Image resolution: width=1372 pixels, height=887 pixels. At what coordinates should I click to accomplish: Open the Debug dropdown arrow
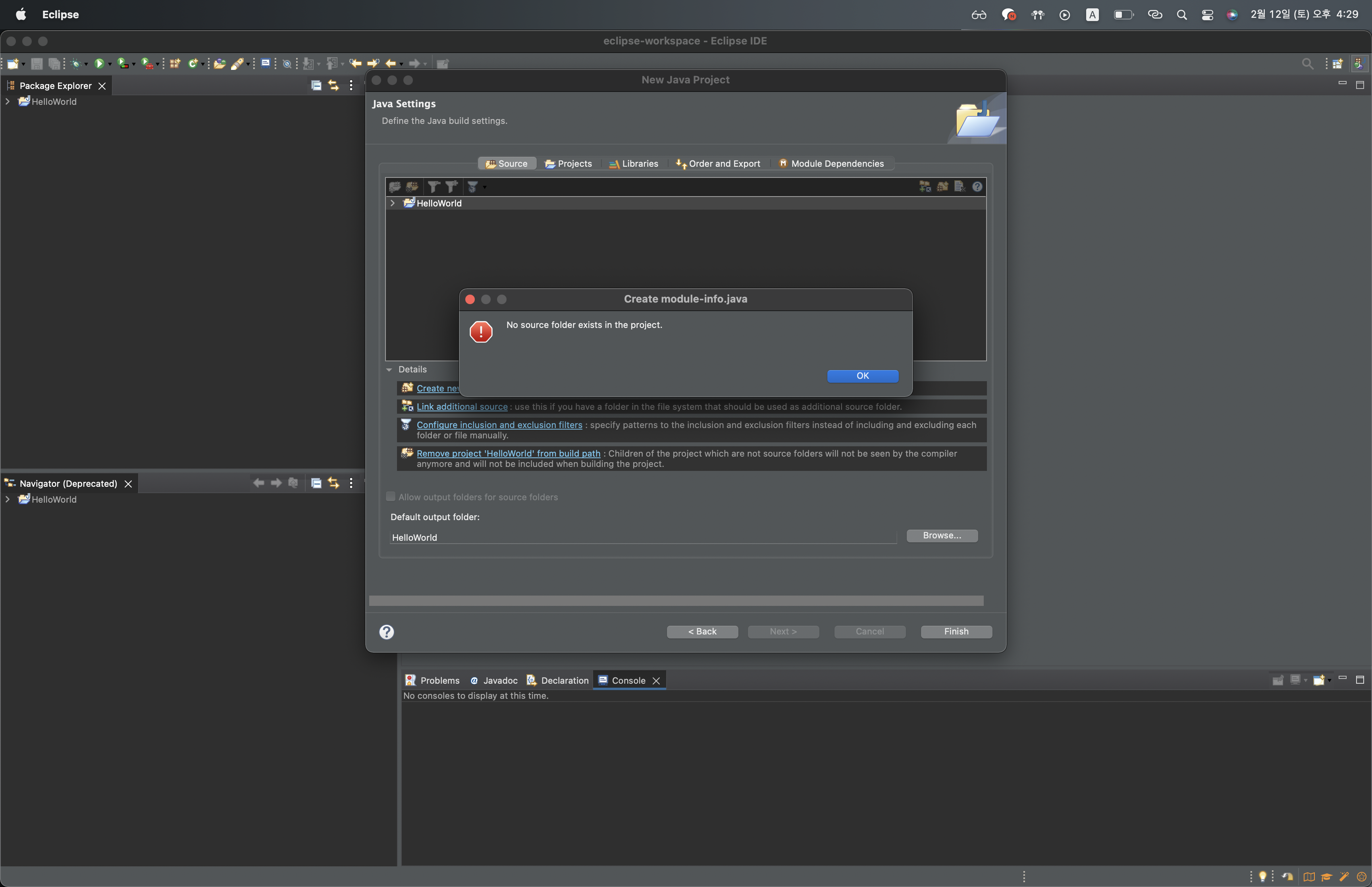coord(86,64)
